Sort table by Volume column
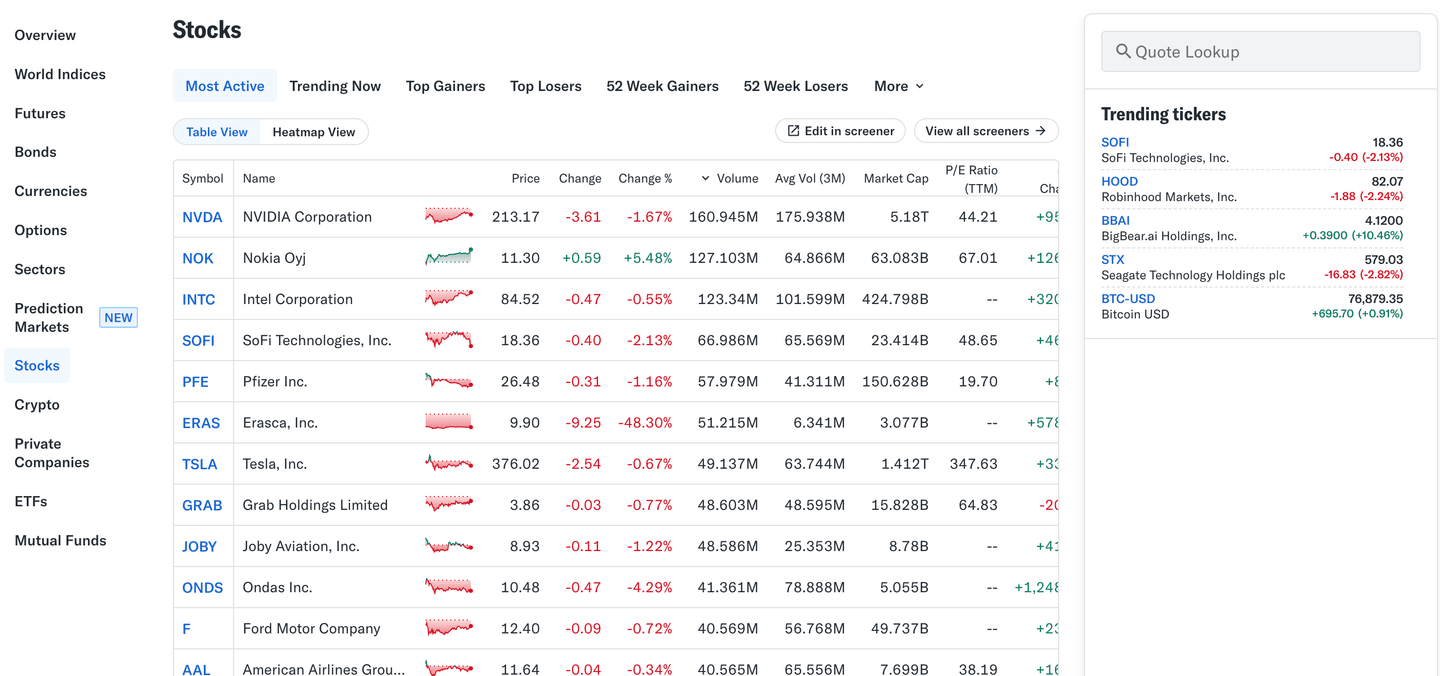Viewport: 1440px width, 676px height. pos(730,178)
